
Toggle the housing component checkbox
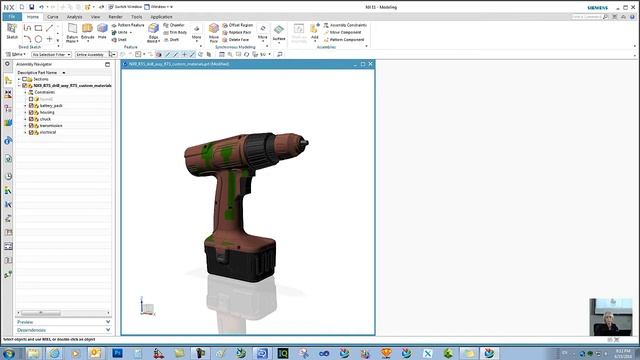pyautogui.click(x=31, y=112)
